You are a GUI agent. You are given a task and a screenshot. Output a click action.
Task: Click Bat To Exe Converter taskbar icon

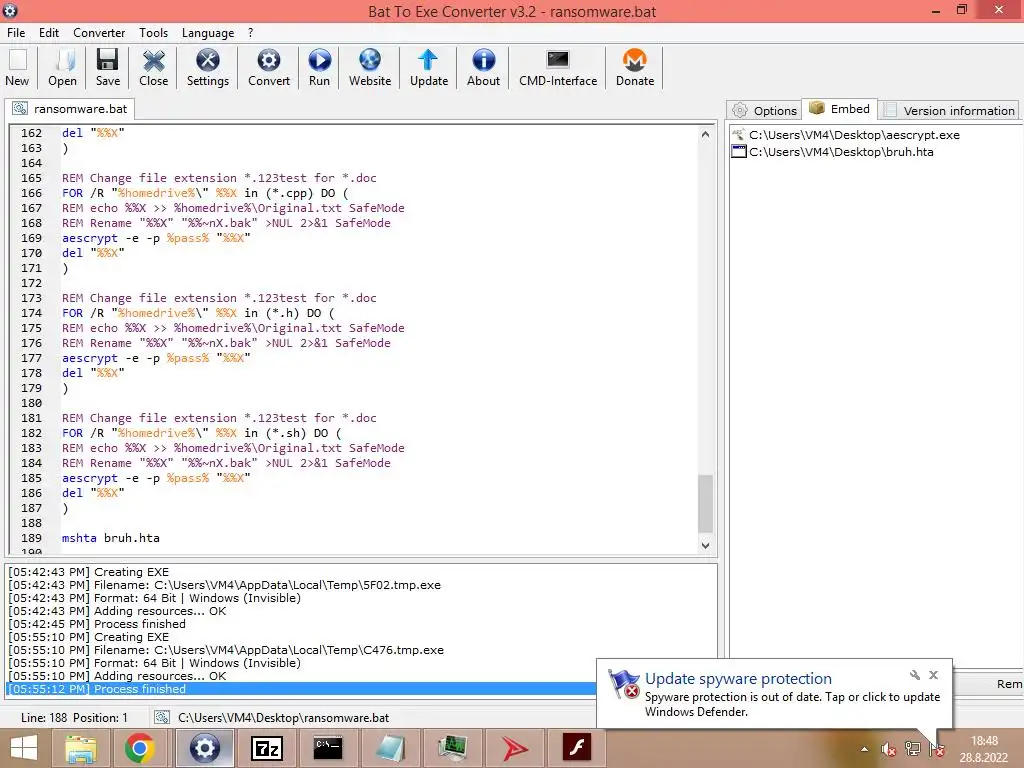[204, 748]
